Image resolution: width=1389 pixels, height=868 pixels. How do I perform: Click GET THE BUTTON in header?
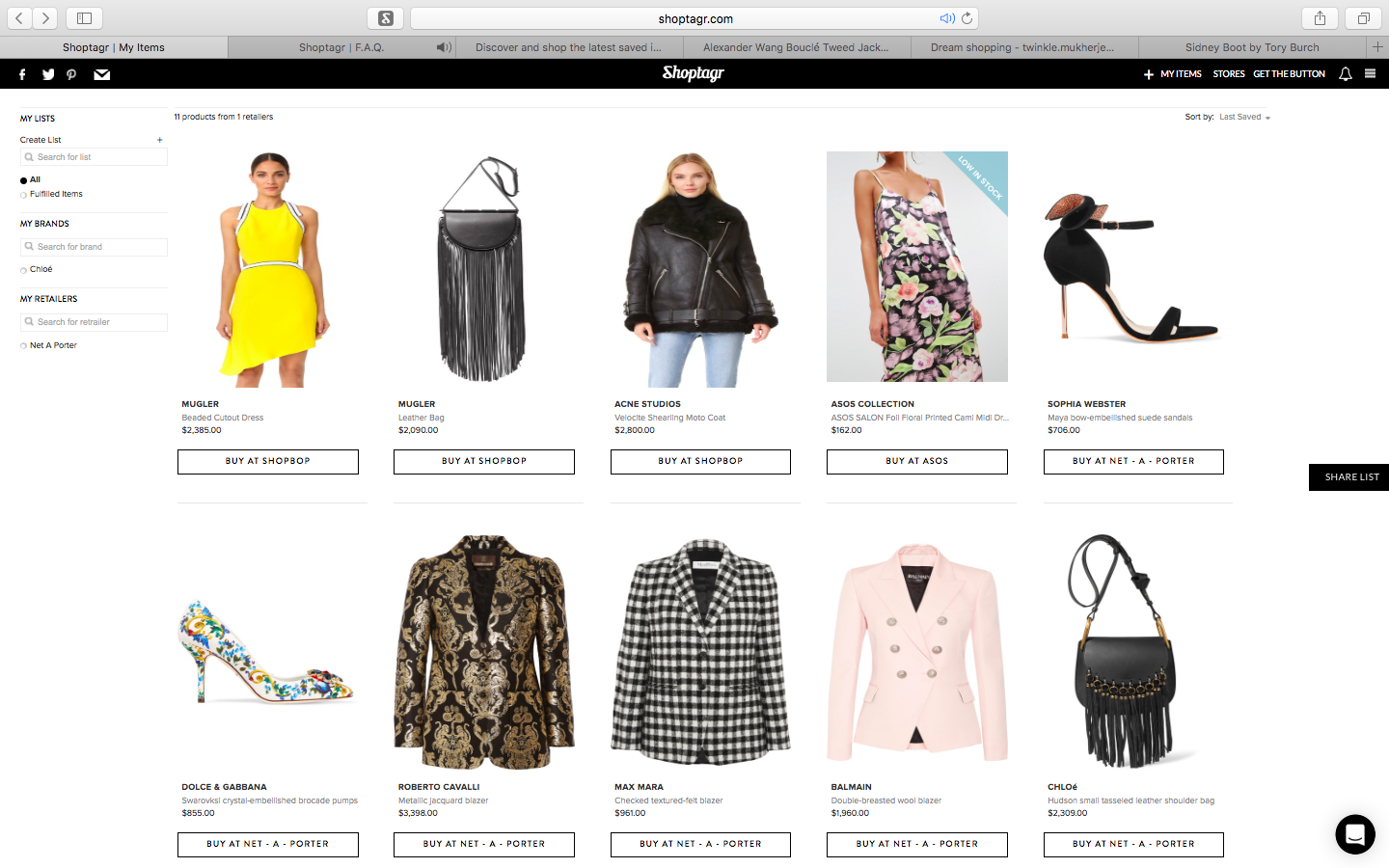tap(1289, 74)
